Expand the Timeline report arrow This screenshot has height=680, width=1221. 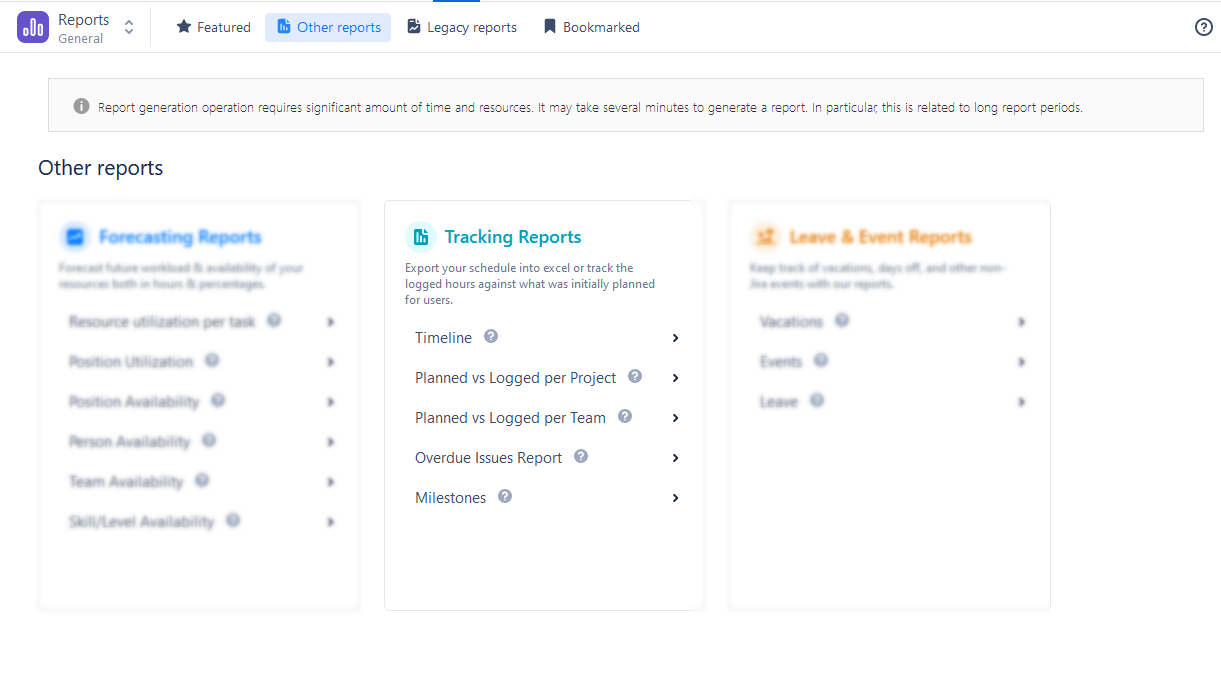675,338
